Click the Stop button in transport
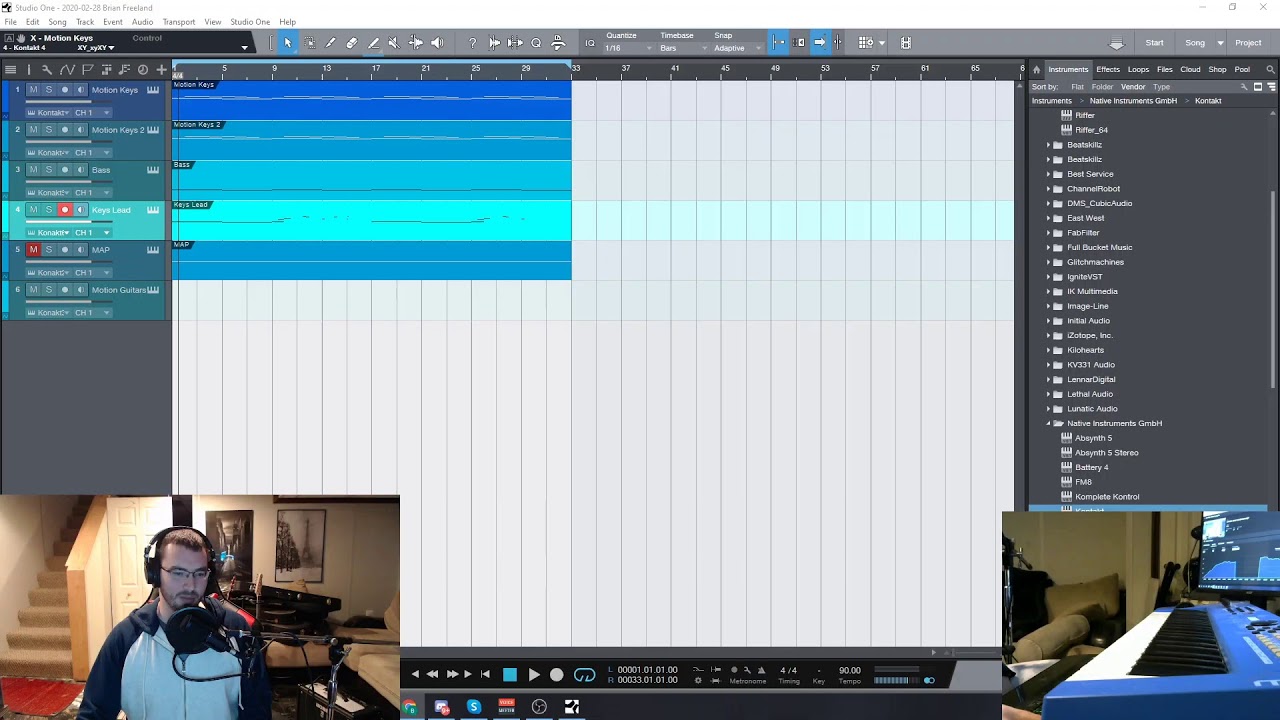 click(510, 675)
